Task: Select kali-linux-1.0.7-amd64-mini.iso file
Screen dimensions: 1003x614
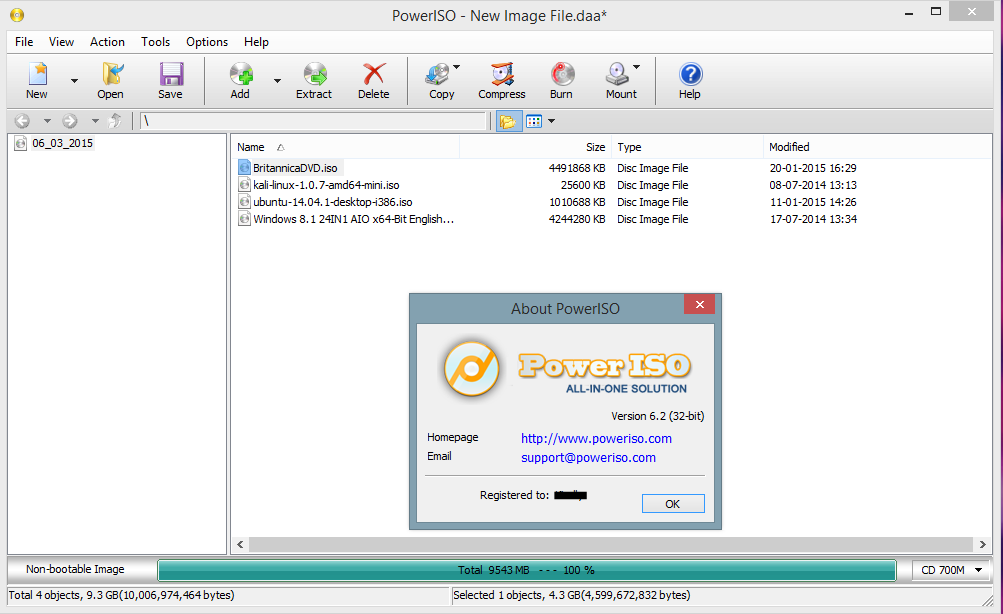Action: (x=326, y=185)
